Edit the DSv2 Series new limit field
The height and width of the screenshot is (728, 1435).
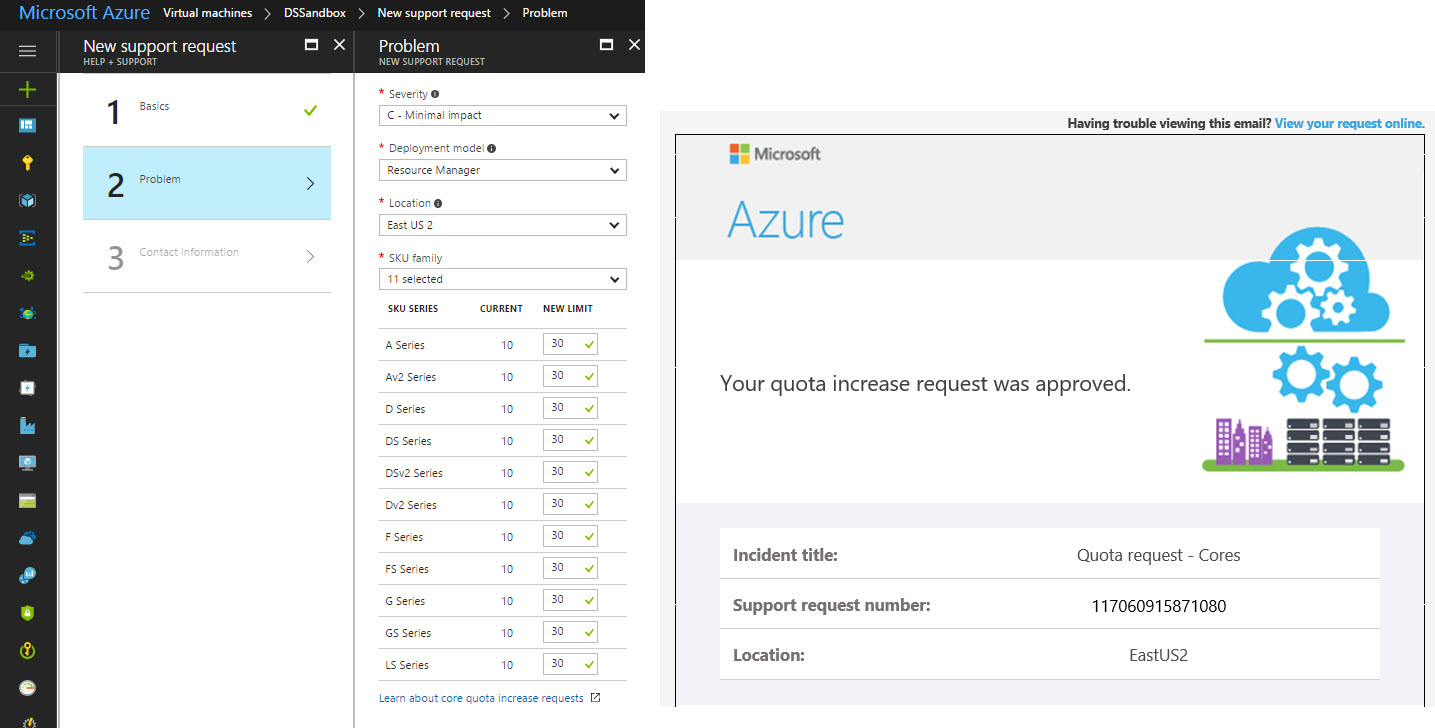coord(570,472)
